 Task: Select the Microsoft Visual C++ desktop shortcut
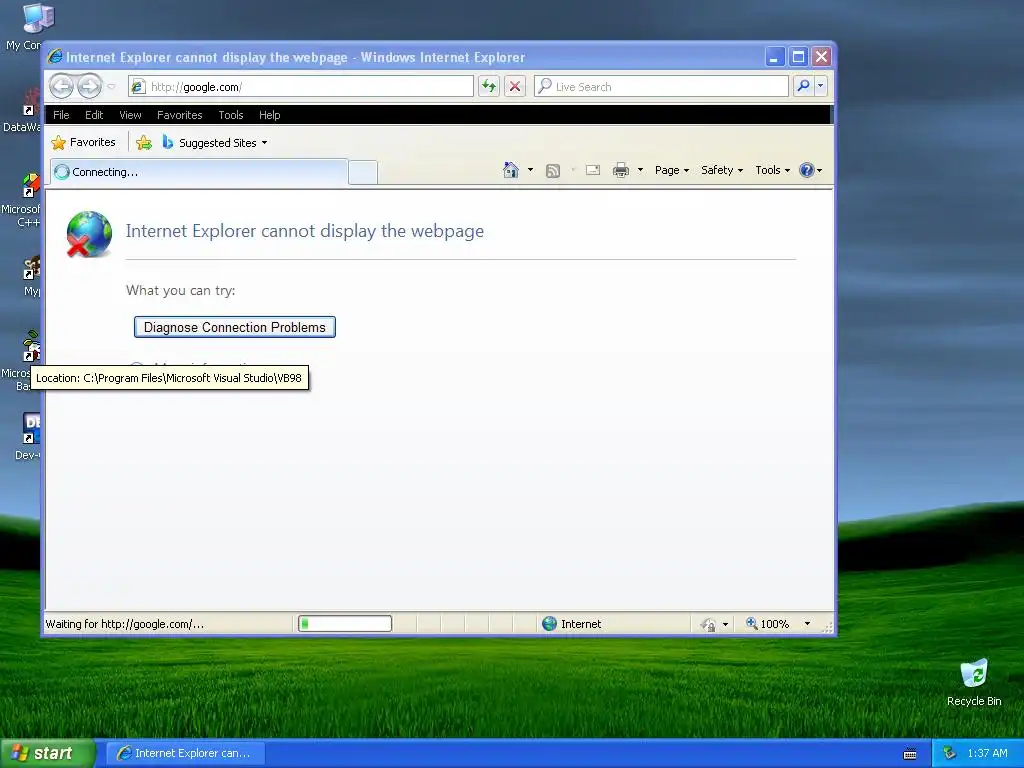(22, 200)
